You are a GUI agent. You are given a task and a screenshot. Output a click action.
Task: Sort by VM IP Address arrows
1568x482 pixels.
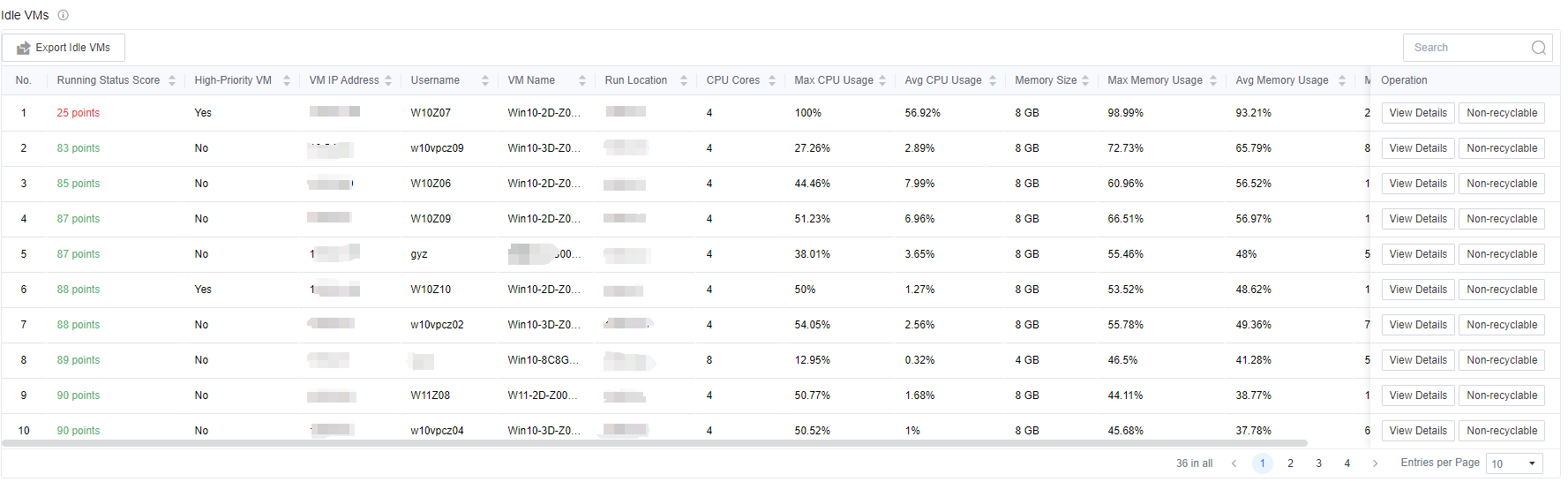point(388,80)
